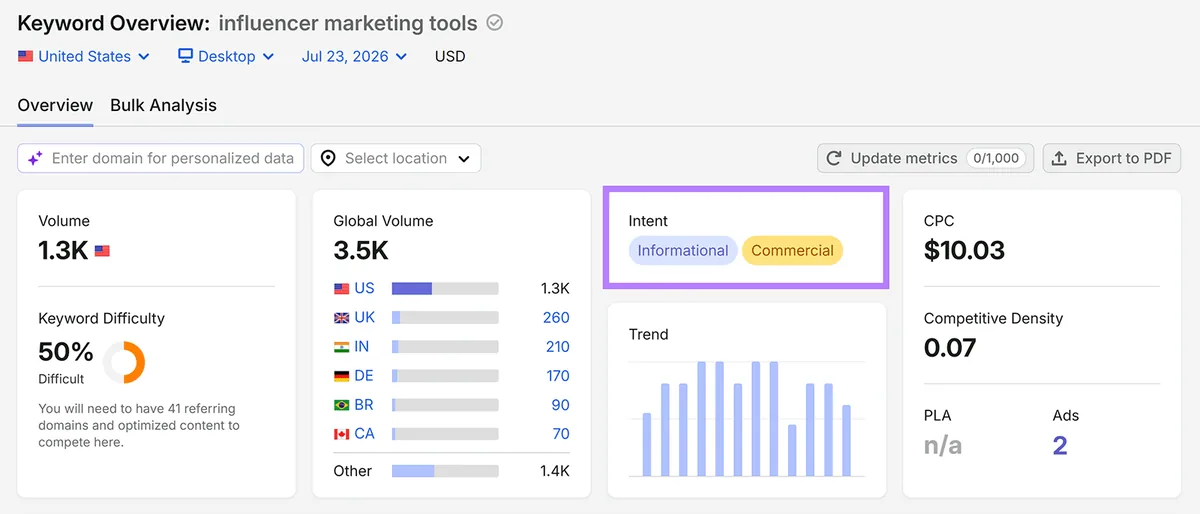The width and height of the screenshot is (1200, 514).
Task: Click the keyword title influencer marketing tools
Action: point(348,23)
